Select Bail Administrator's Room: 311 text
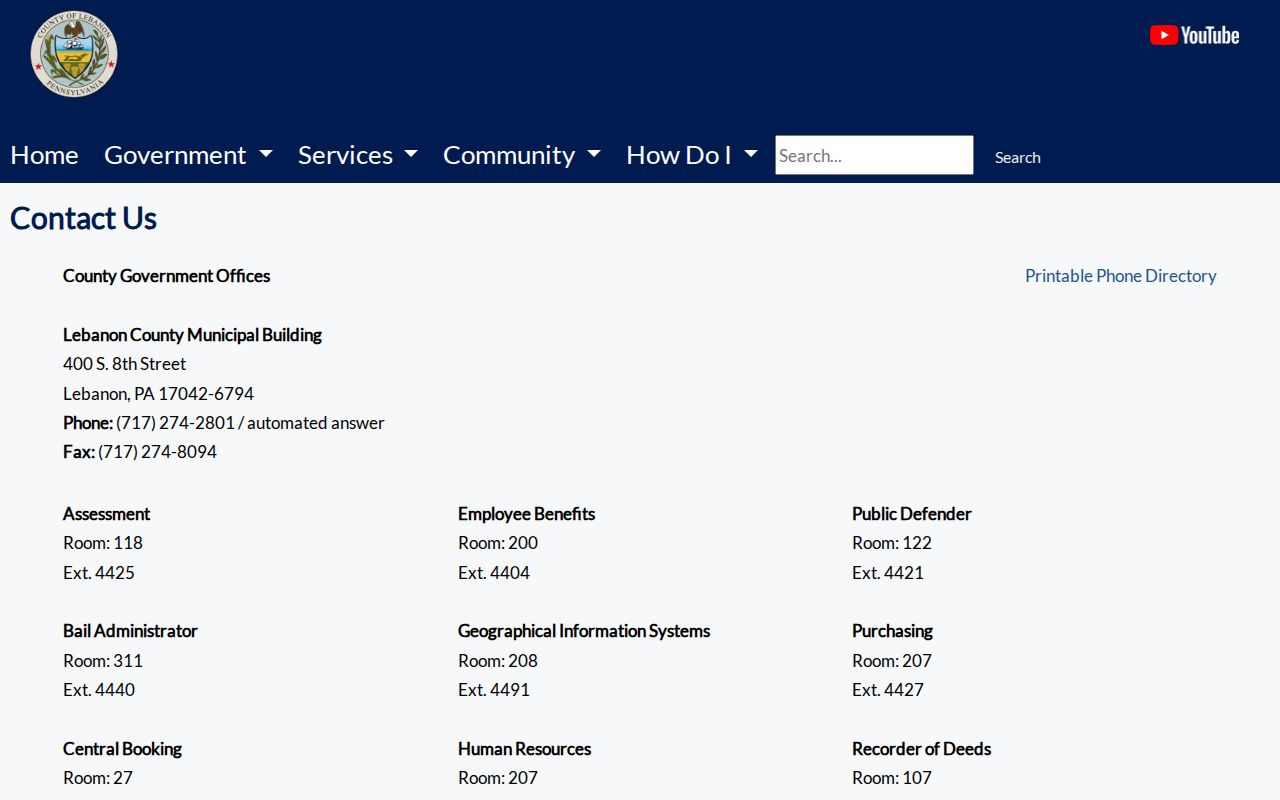1280x800 pixels. coord(103,661)
